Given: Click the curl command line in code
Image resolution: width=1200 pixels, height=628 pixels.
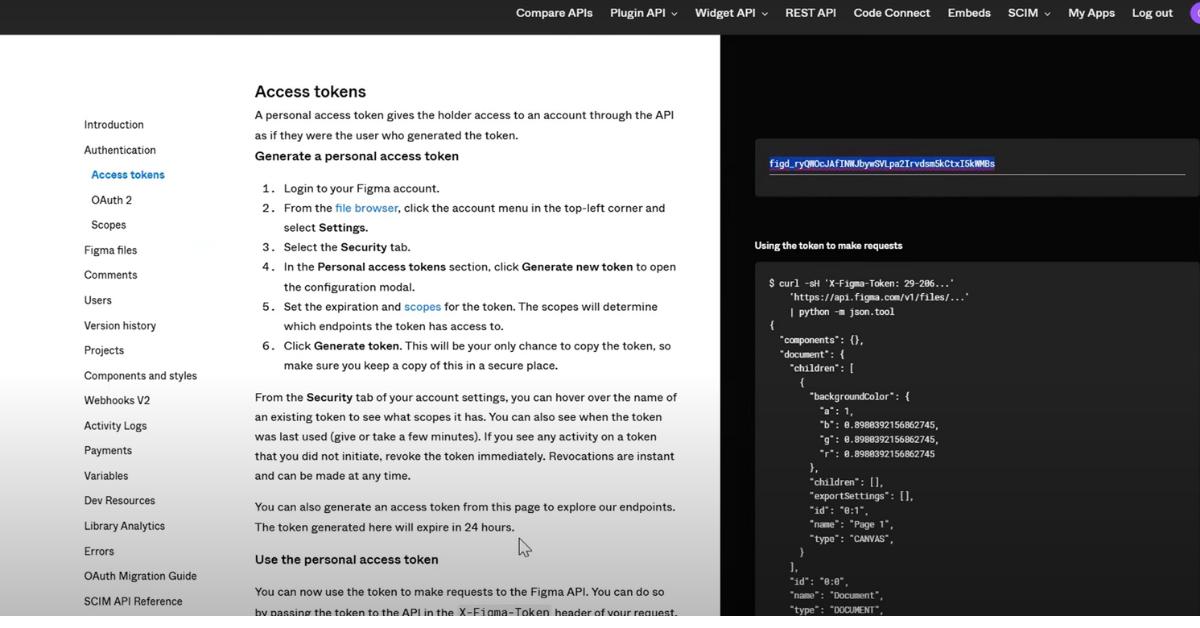Looking at the screenshot, I should pos(861,284).
